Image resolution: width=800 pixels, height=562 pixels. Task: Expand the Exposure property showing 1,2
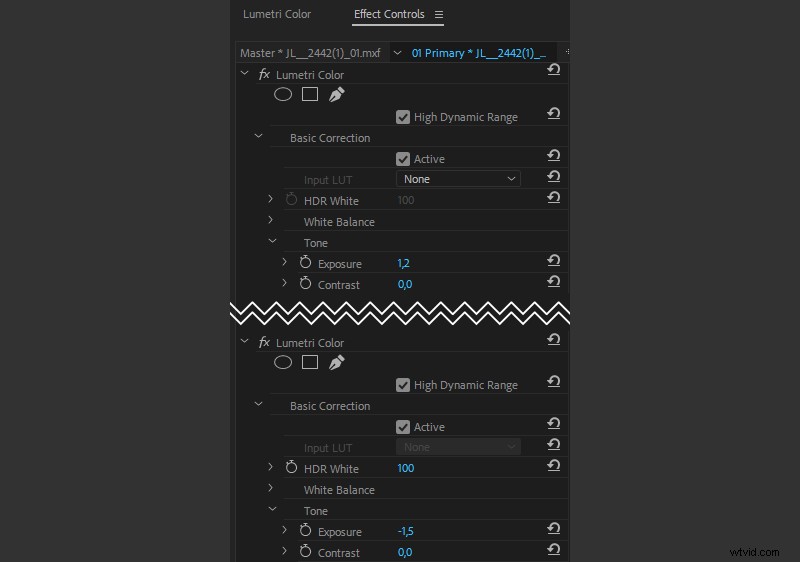coord(285,262)
